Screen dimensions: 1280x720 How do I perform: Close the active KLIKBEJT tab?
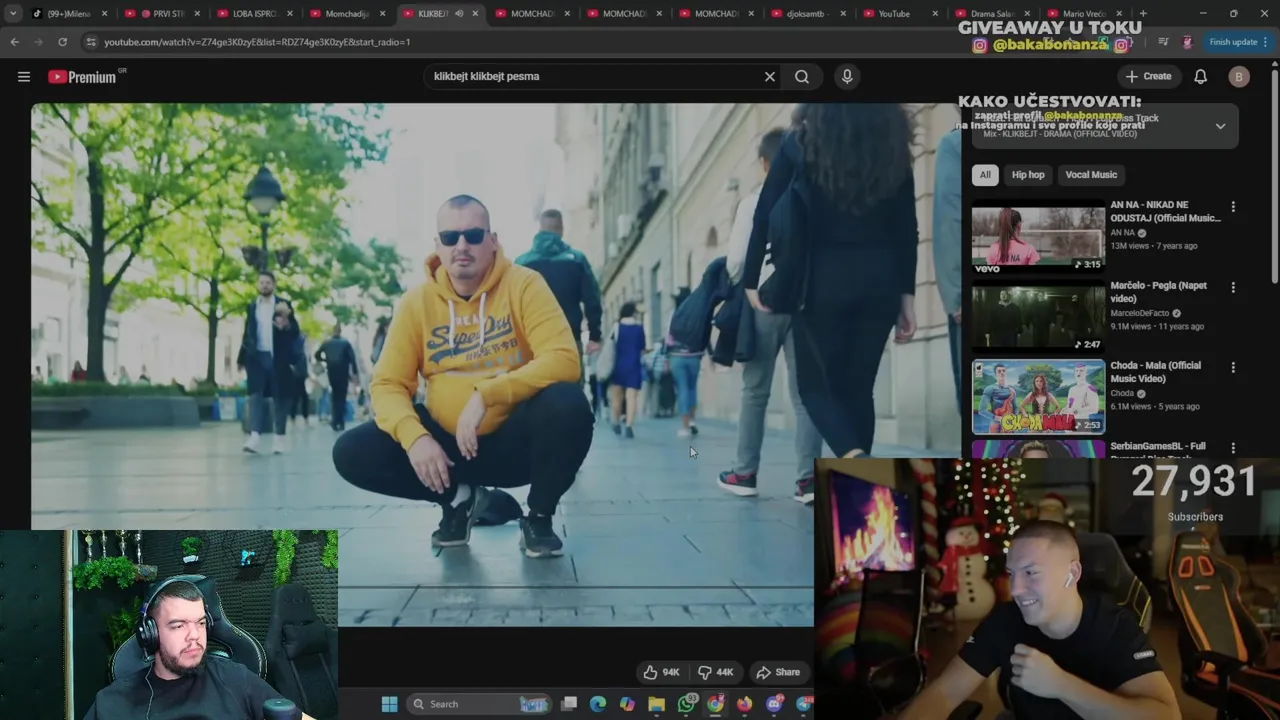tap(475, 14)
